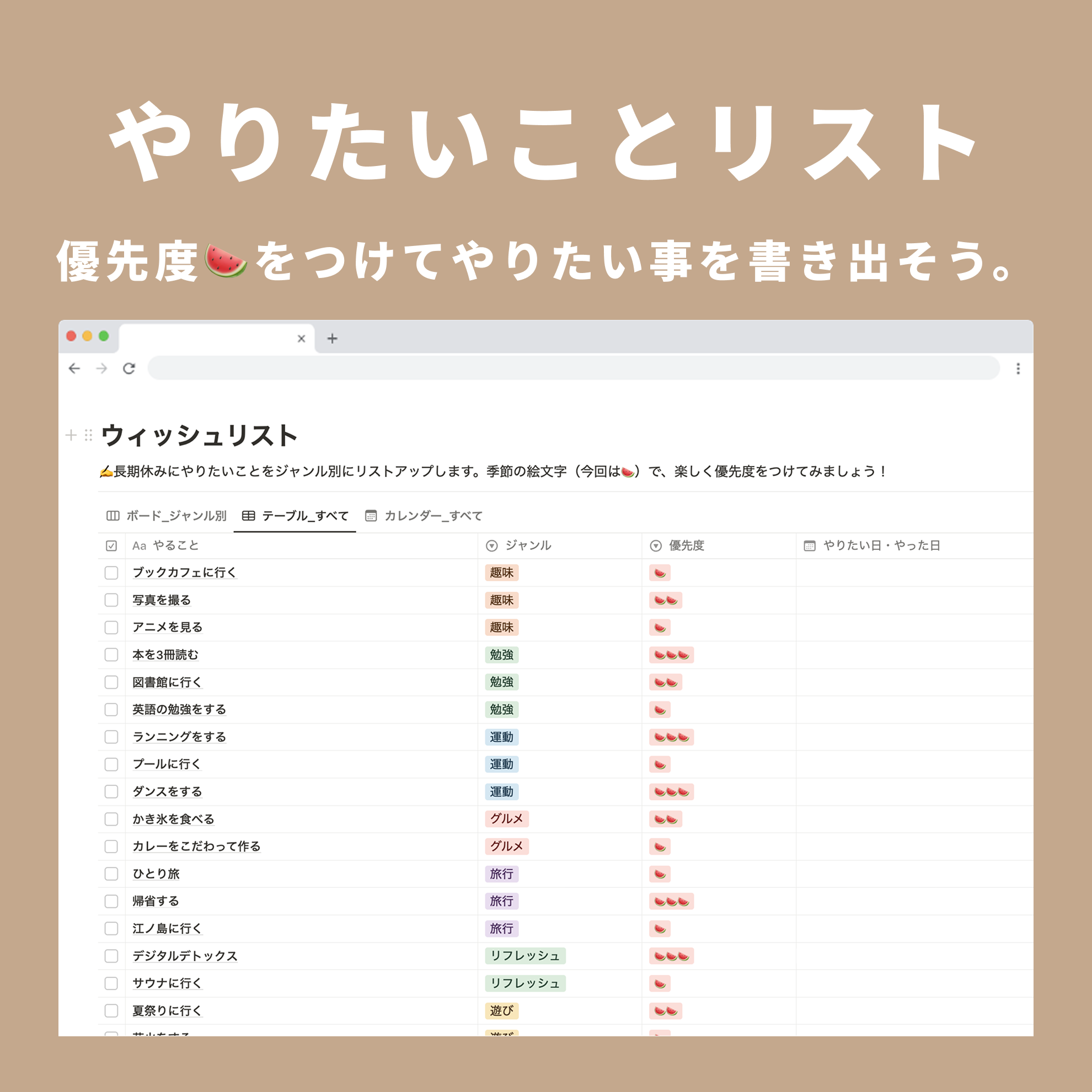Open the デジタルデトックス entry

click(x=185, y=956)
